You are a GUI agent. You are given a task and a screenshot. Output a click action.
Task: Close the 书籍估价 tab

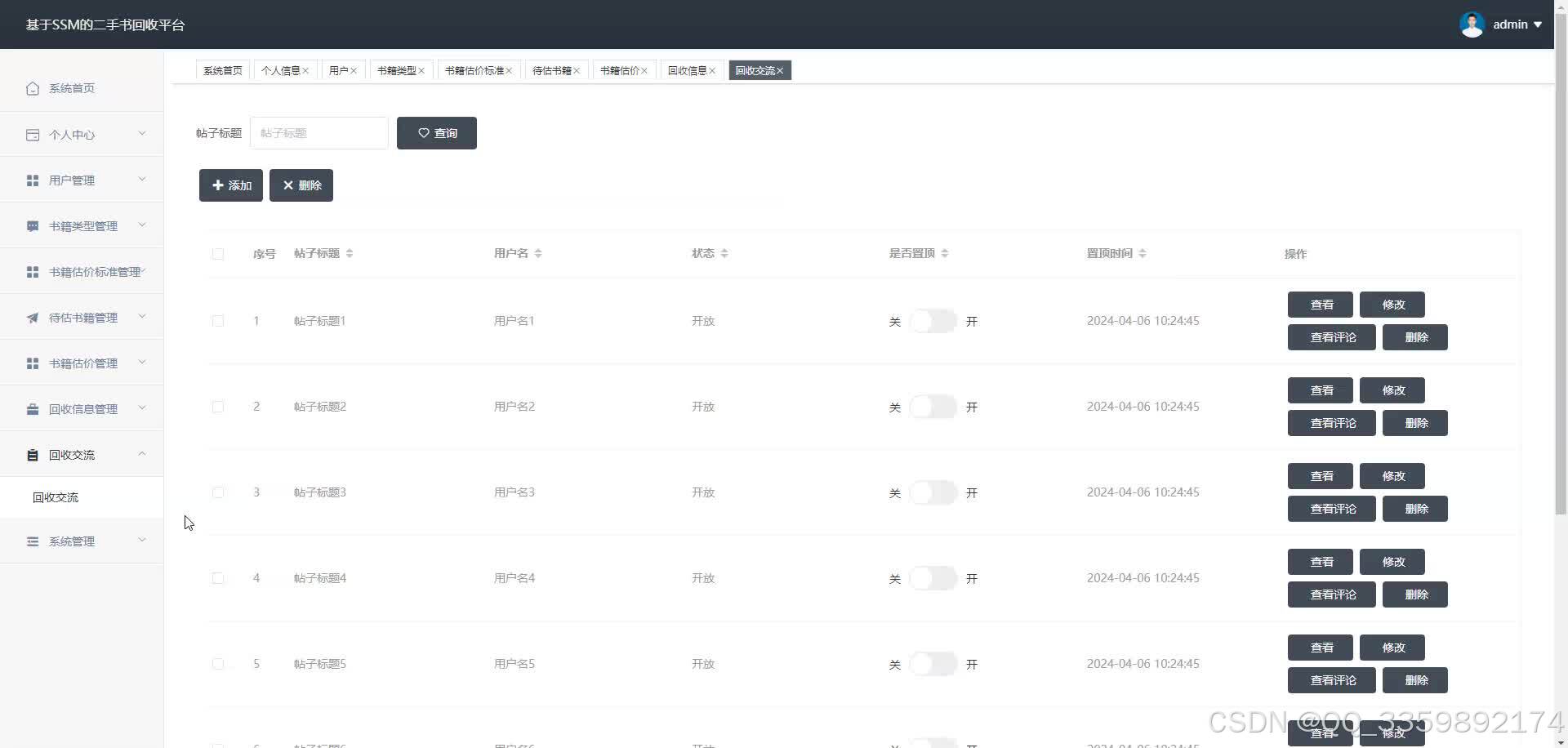[x=644, y=71]
